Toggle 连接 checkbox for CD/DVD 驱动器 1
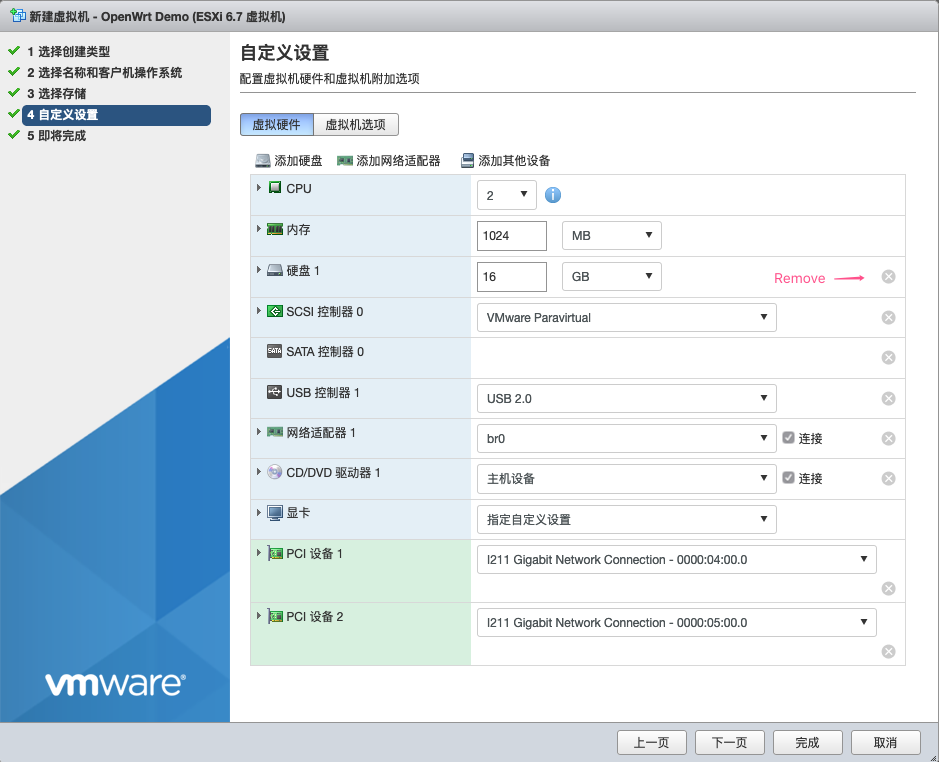 tap(789, 478)
